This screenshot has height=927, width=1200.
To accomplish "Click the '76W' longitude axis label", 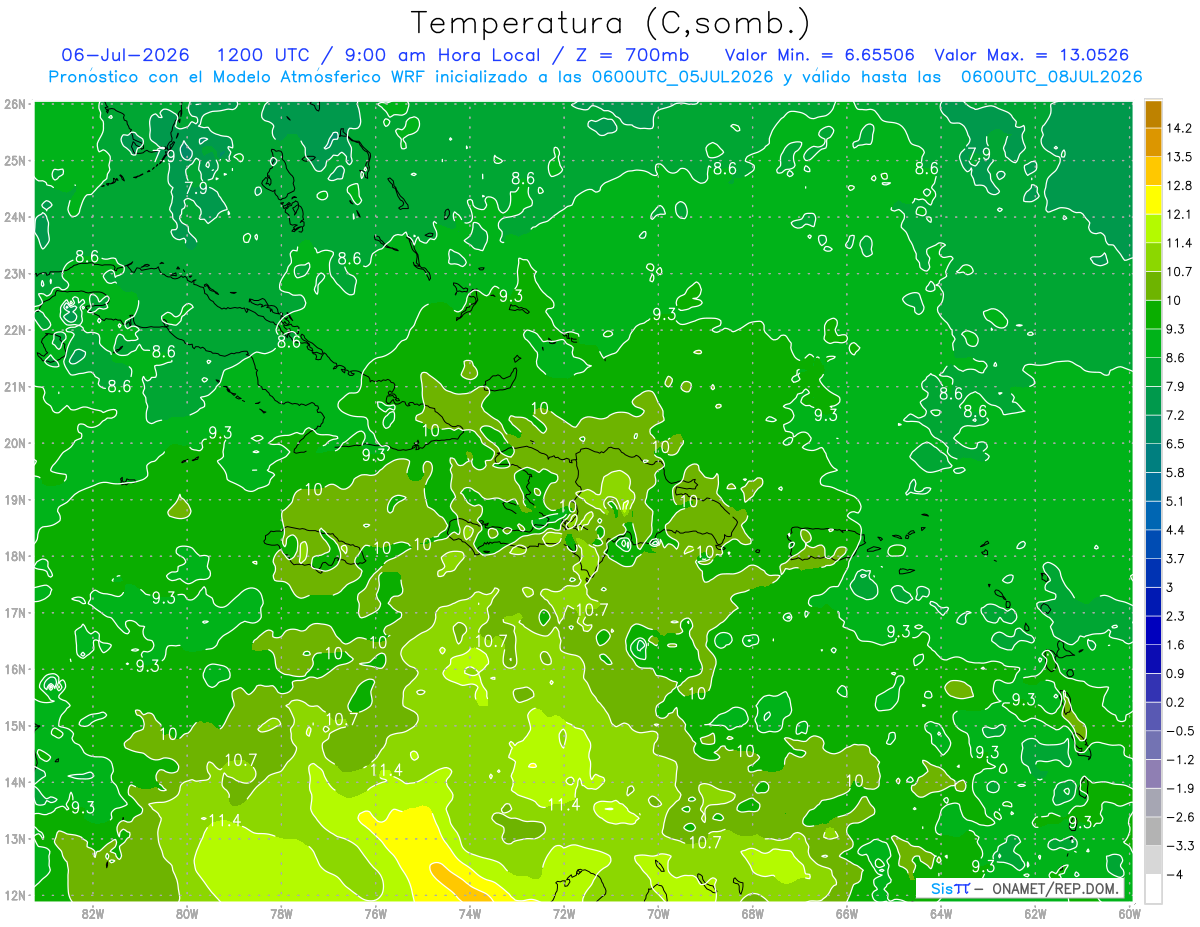I will [x=375, y=913].
